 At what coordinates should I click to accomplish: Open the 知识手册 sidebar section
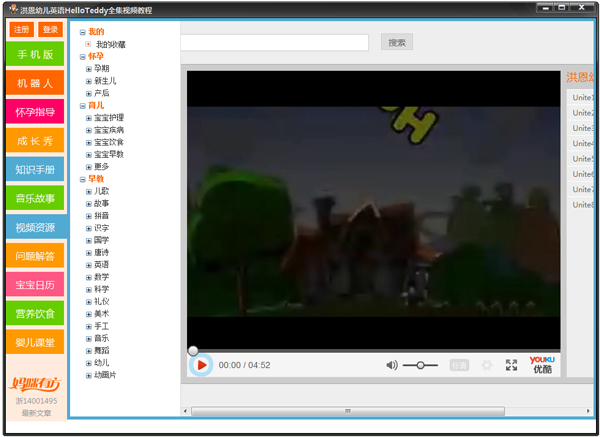tap(35, 169)
